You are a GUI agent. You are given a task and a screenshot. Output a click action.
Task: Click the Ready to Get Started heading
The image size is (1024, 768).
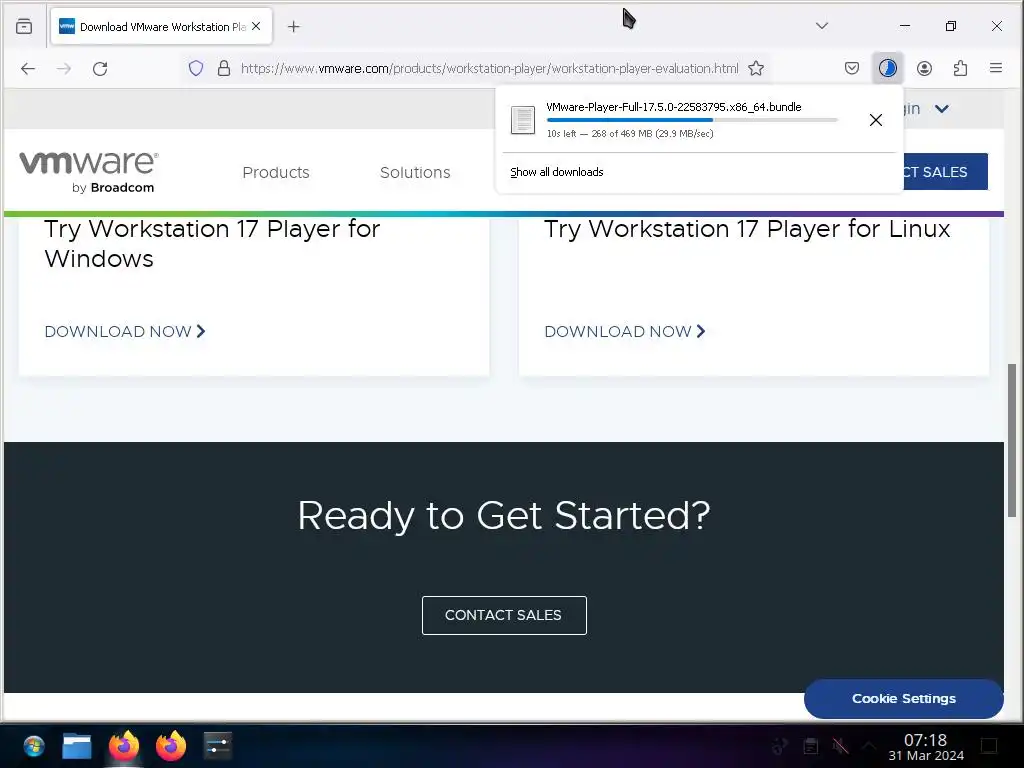click(504, 516)
